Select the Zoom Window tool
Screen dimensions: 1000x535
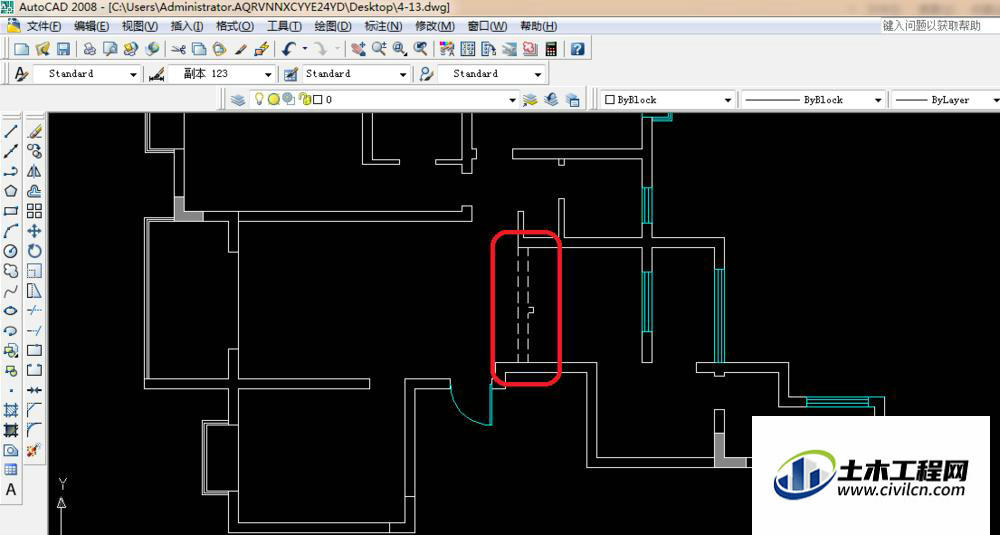[x=400, y=48]
